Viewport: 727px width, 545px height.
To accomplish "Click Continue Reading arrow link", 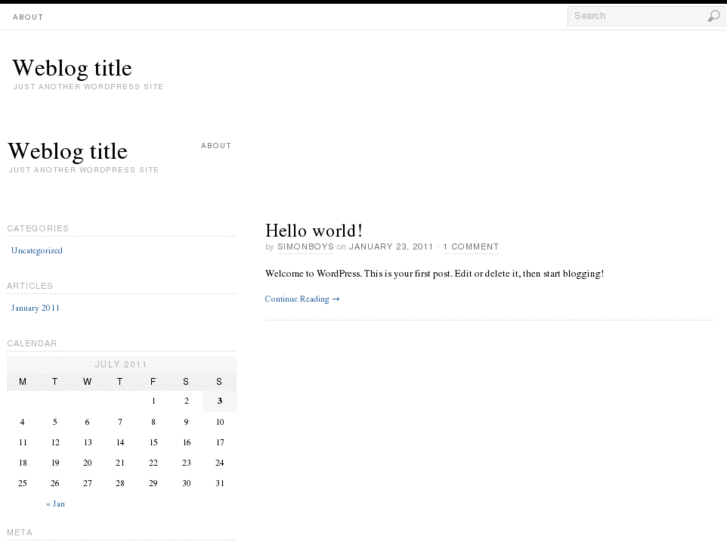I will point(302,299).
